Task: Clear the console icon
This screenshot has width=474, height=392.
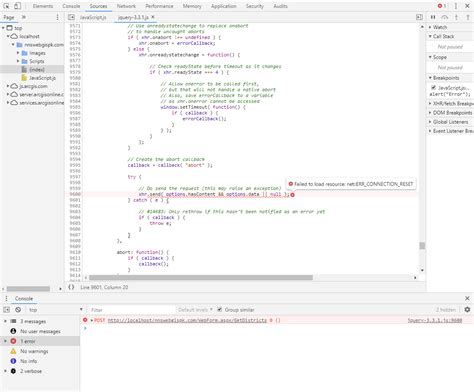Action: pos(18,310)
